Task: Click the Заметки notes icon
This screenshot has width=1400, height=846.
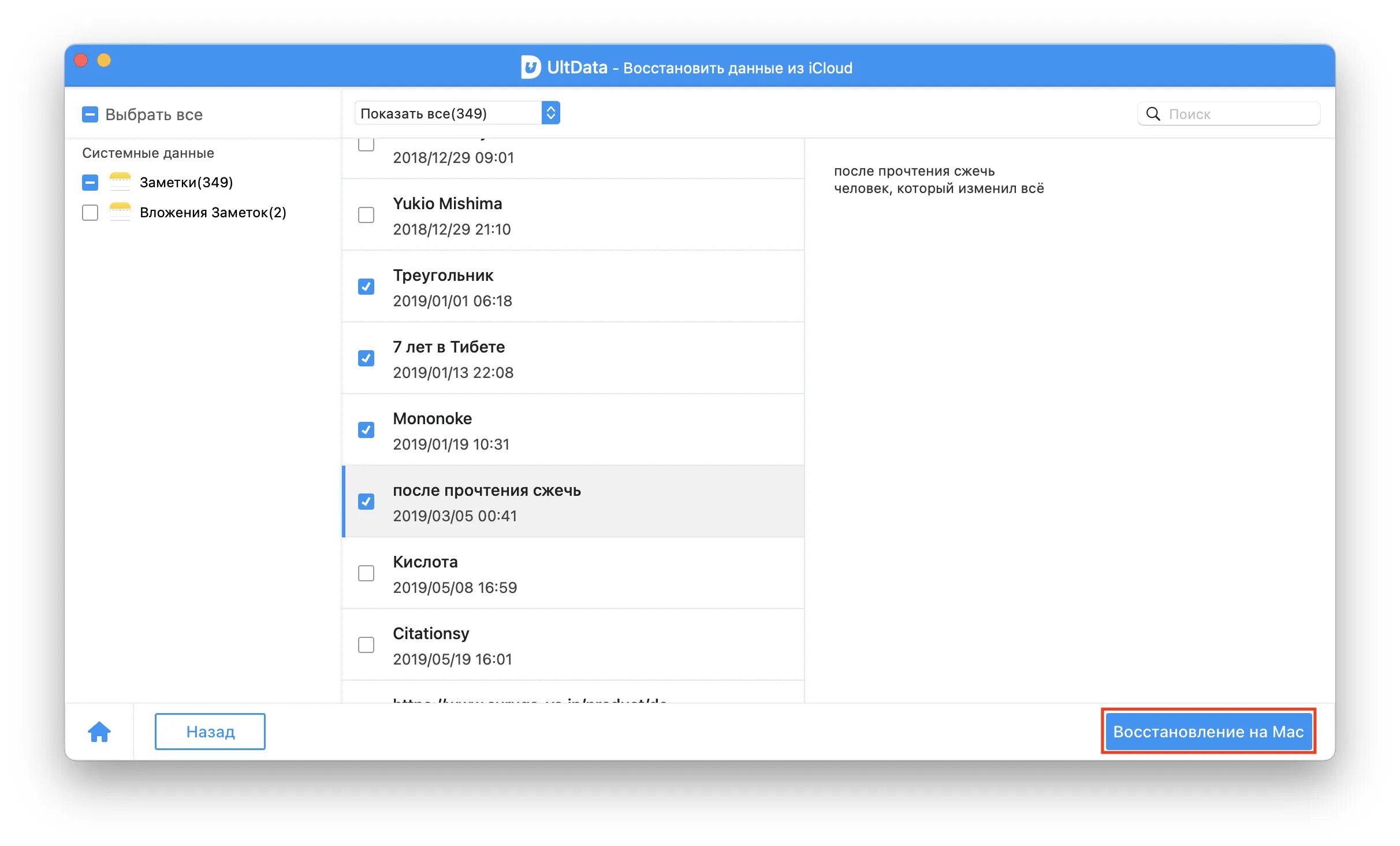Action: click(x=120, y=182)
